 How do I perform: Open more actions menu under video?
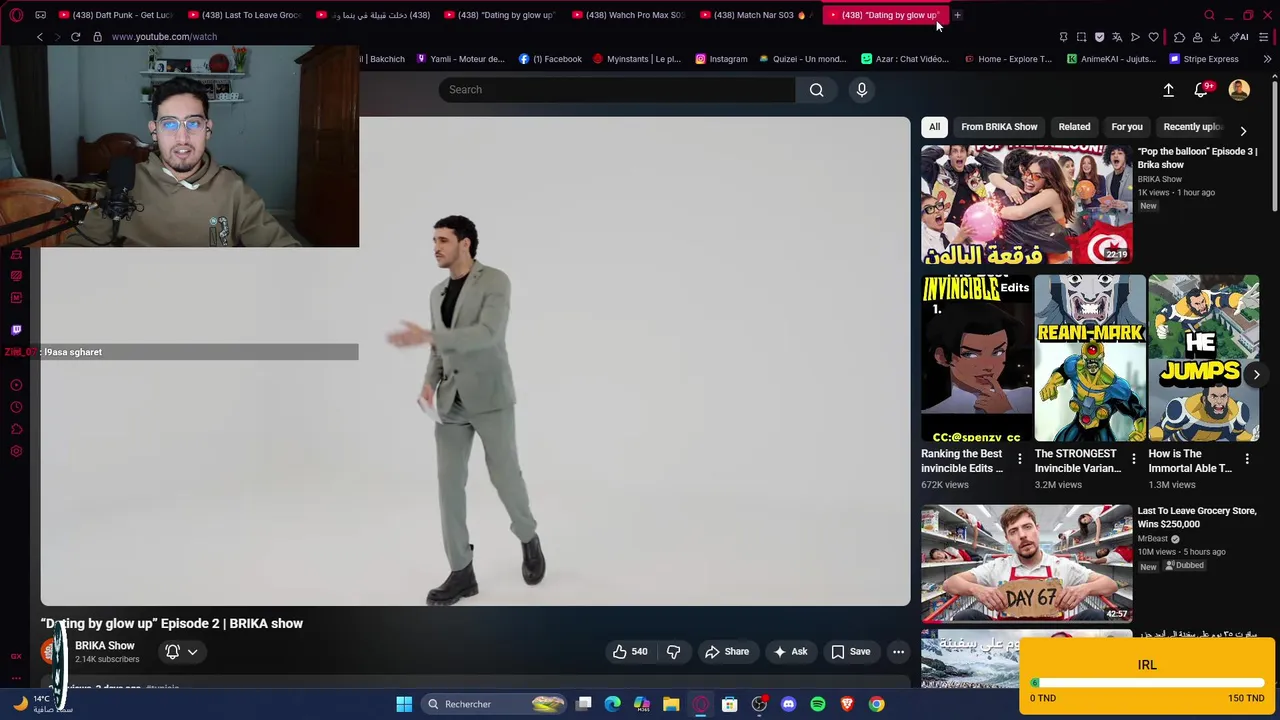pyautogui.click(x=898, y=652)
